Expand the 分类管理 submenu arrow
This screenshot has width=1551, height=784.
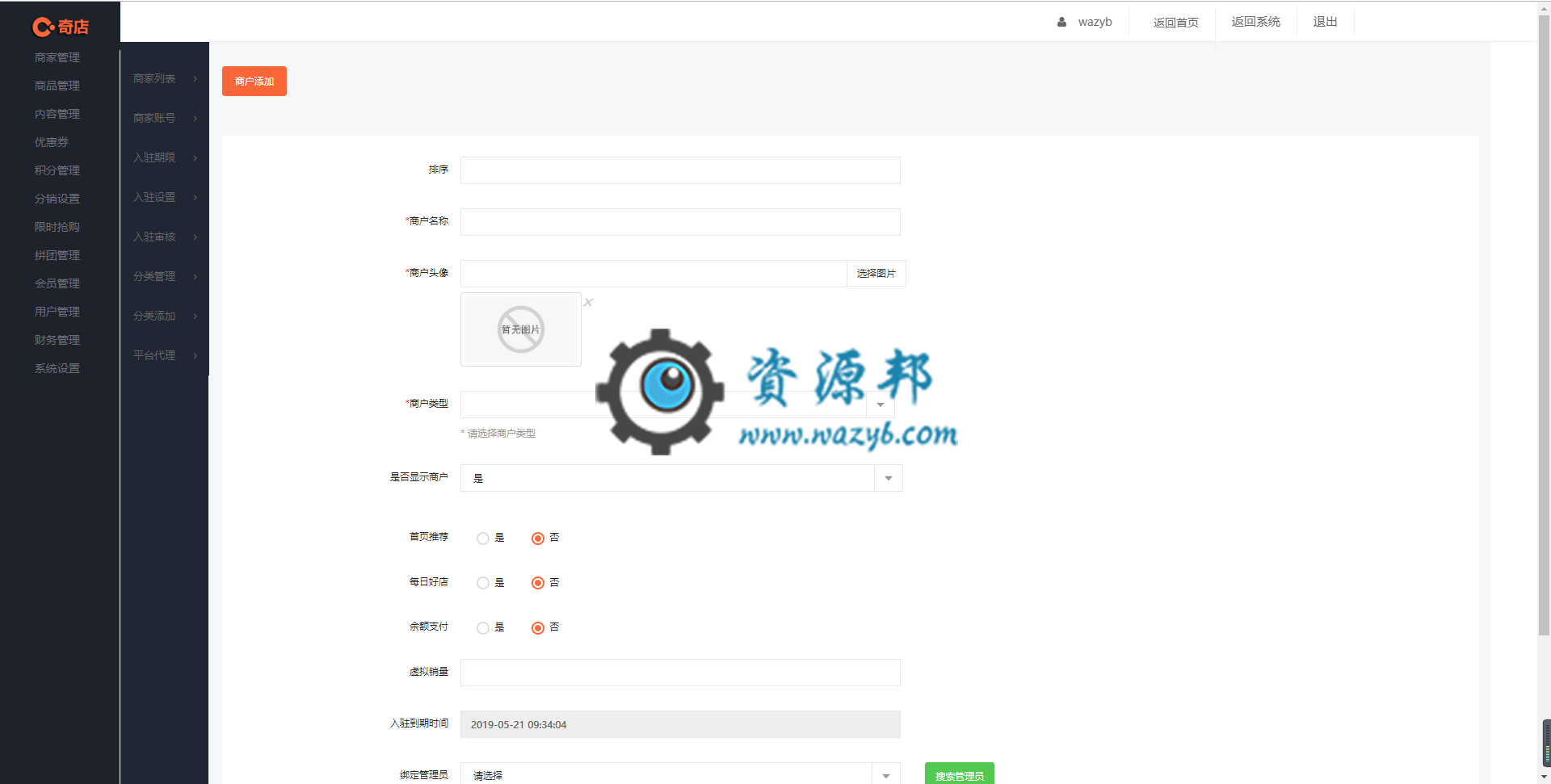click(195, 277)
